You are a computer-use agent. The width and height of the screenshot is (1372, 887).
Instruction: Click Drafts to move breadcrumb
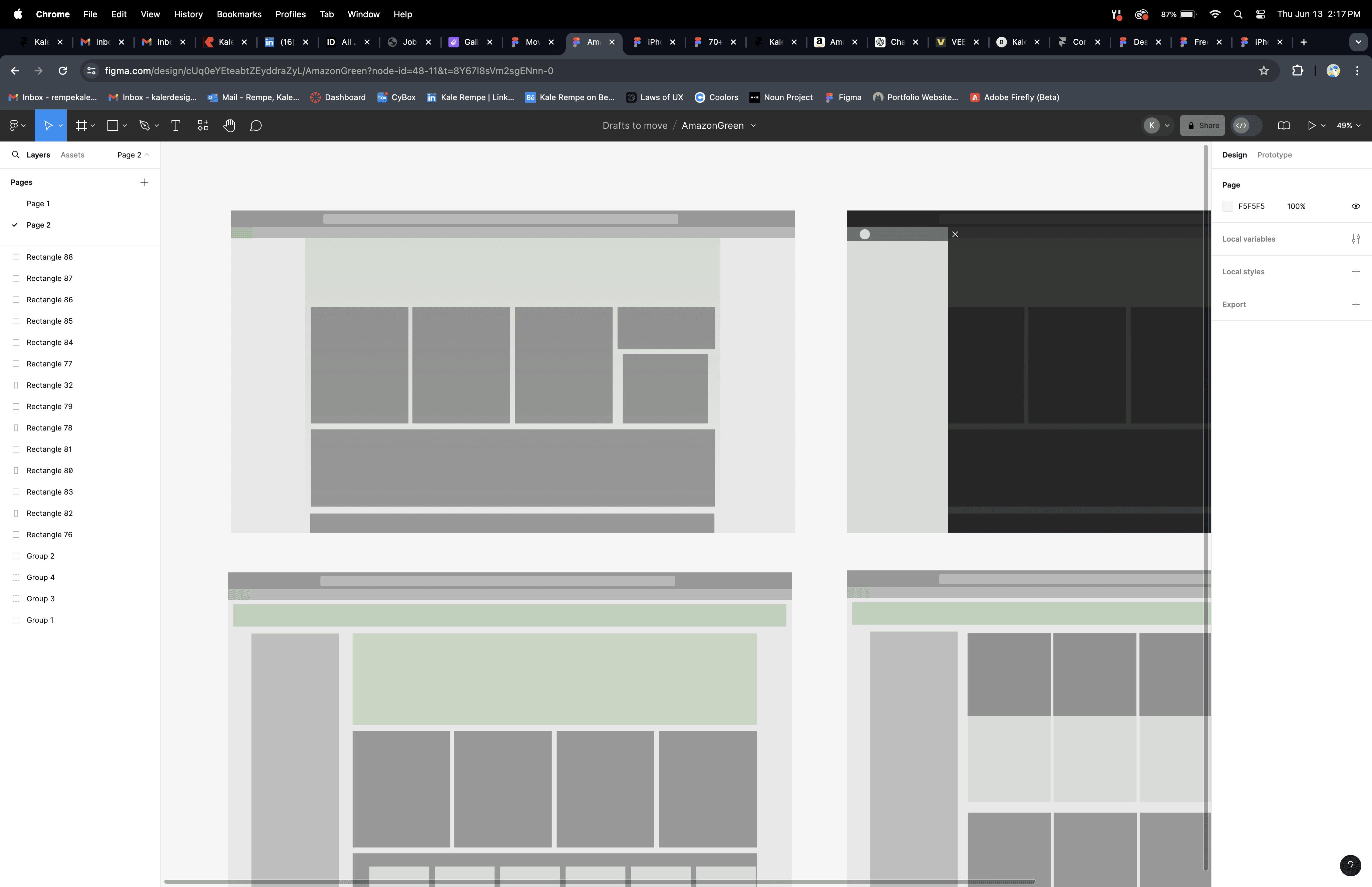point(635,125)
